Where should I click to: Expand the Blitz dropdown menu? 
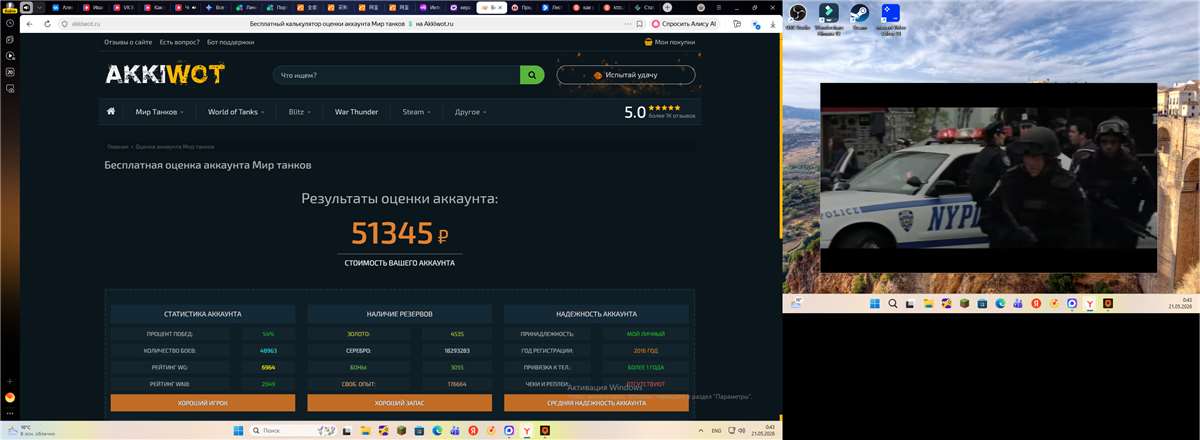click(x=300, y=112)
